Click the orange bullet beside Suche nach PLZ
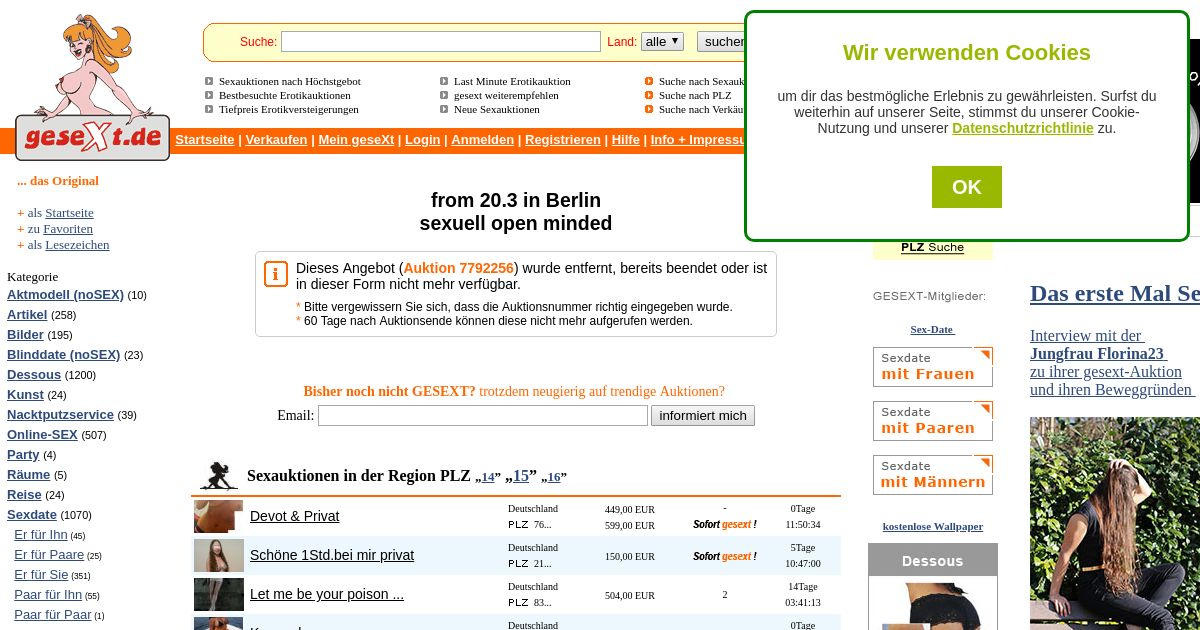 click(x=649, y=95)
